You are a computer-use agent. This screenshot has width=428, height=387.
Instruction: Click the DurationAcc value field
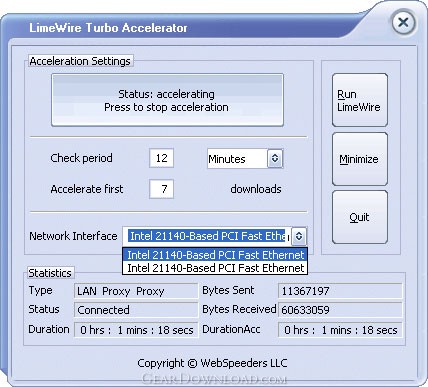[x=340, y=330]
